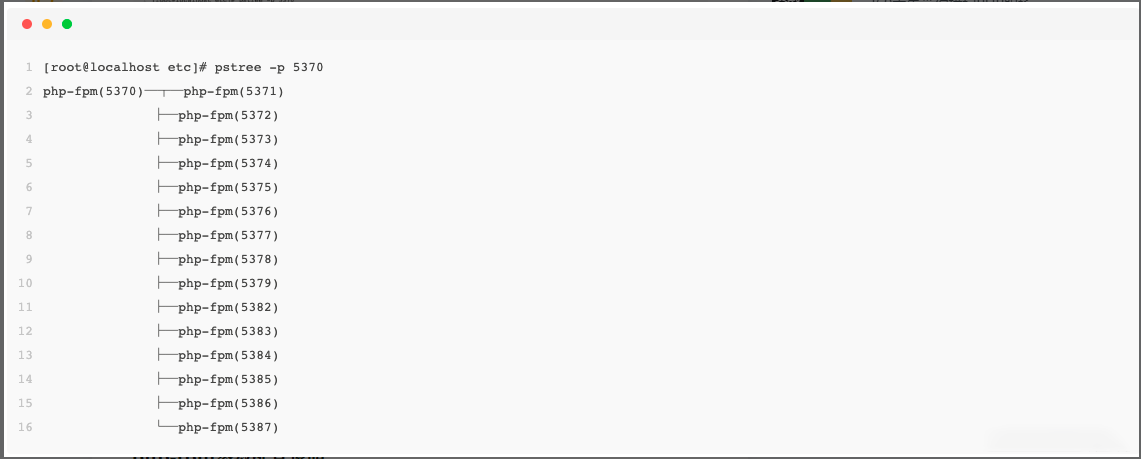Click the red close window dot
Viewport: 1141px width, 459px height.
27,24
